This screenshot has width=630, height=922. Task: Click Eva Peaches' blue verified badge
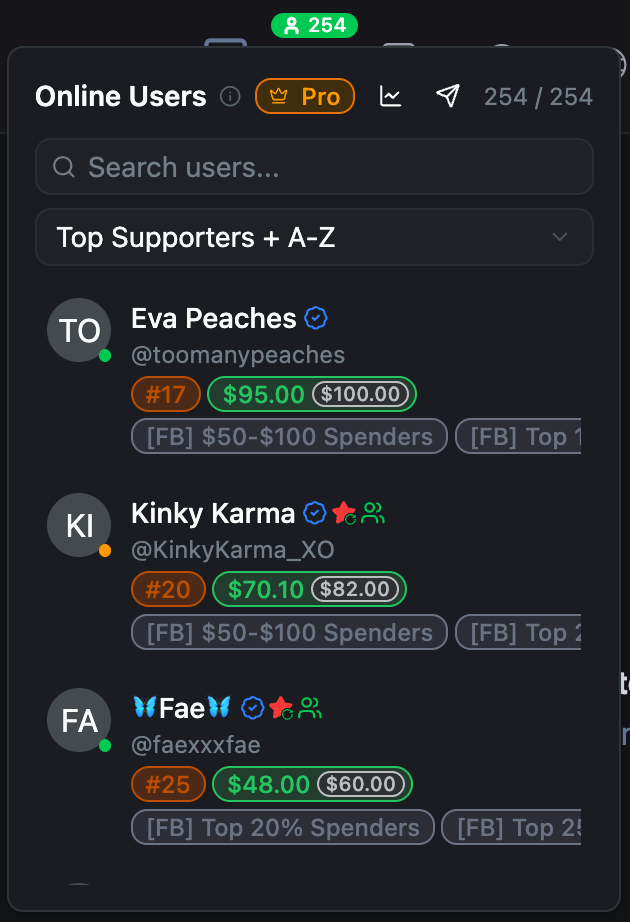click(x=317, y=317)
